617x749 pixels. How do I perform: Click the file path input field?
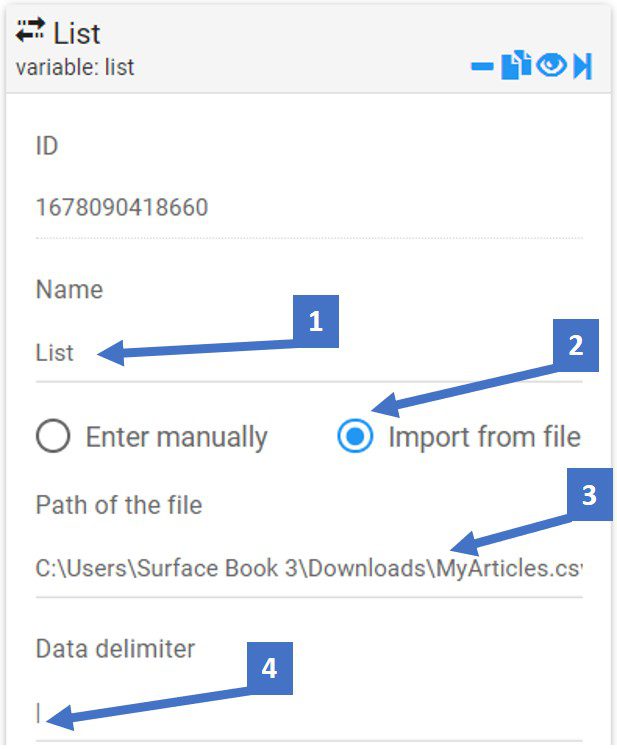point(309,568)
